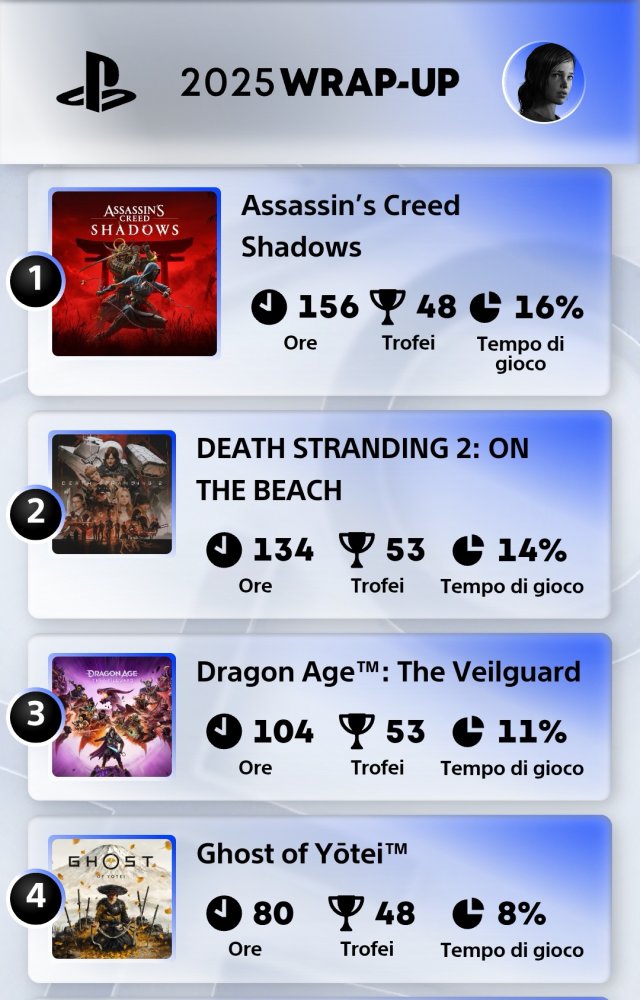Click the trophy icon for Assassin's Creed Shadows
Viewport: 640px width, 1000px height.
coord(388,307)
